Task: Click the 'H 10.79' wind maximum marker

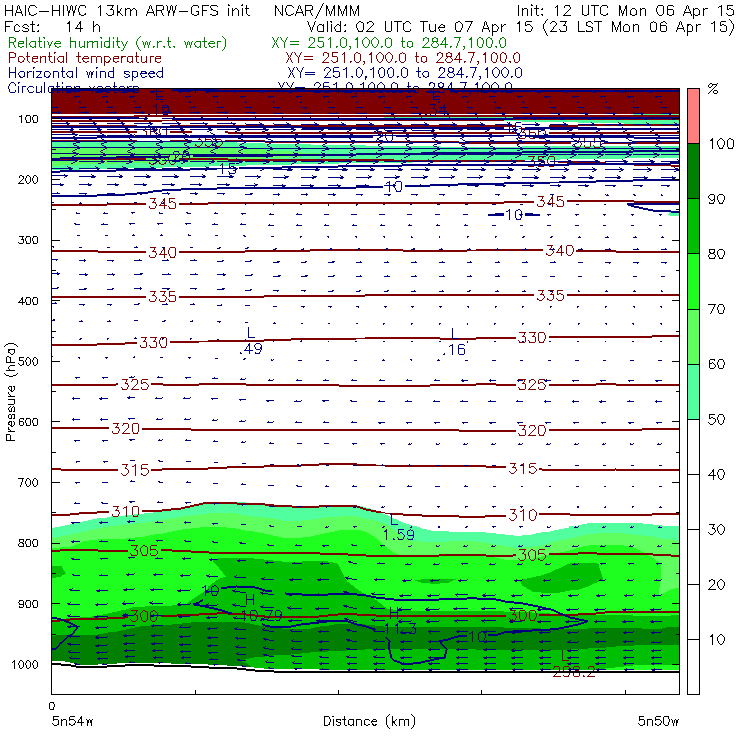Action: [x=260, y=608]
